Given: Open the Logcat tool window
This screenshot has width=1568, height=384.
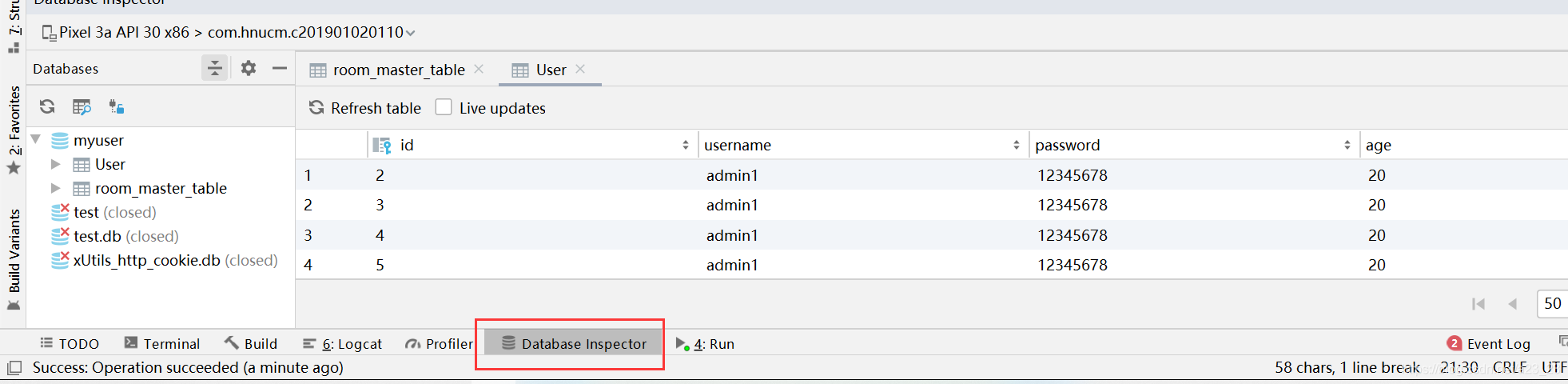Looking at the screenshot, I should tap(342, 343).
